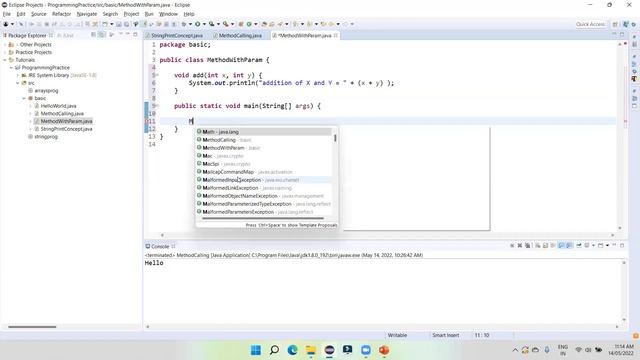Toggle Show Console When Standard Out Changes
This screenshot has height=360, width=640.
coord(561,245)
